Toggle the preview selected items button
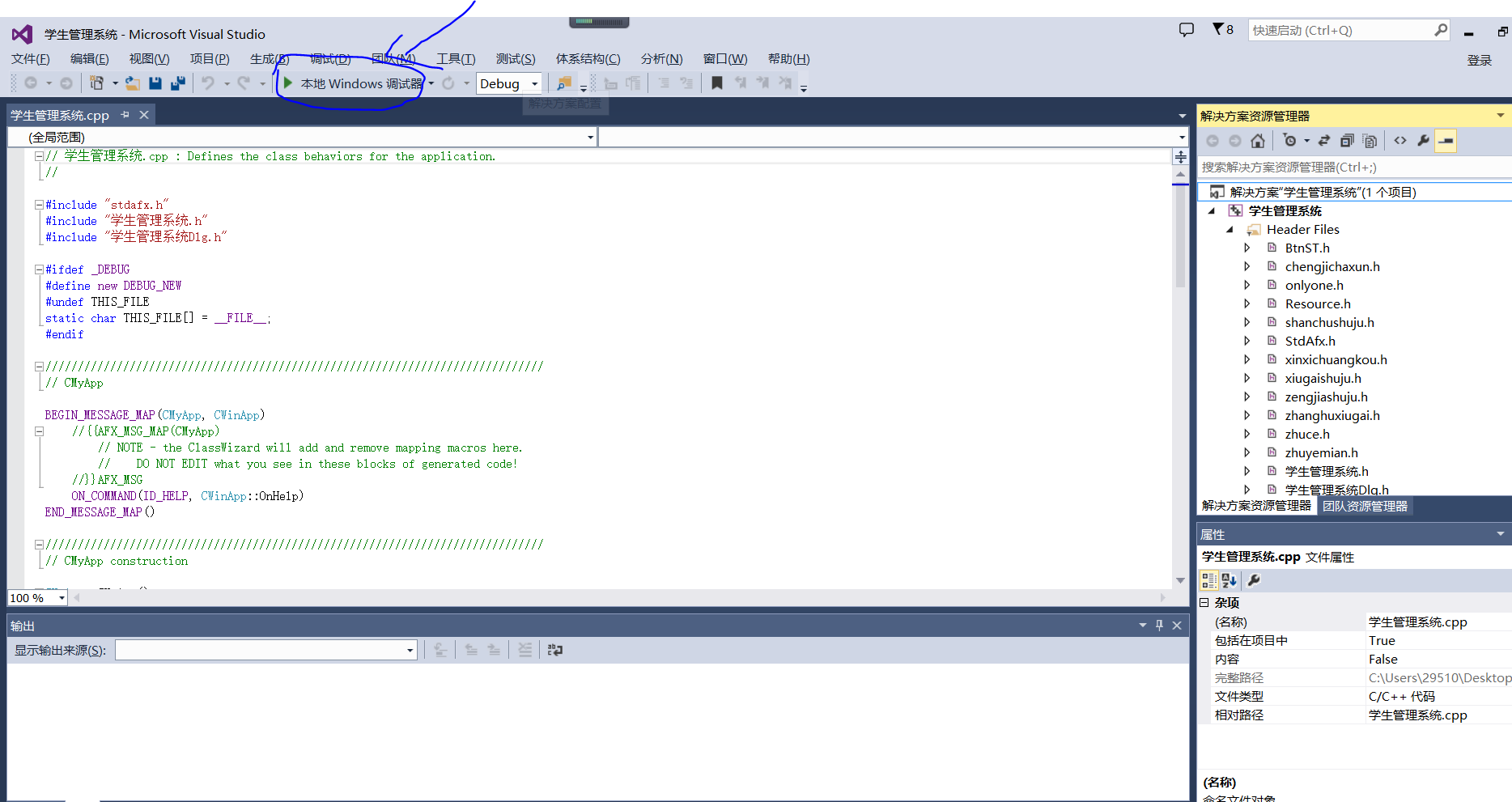This screenshot has height=802, width=1512. (1446, 141)
